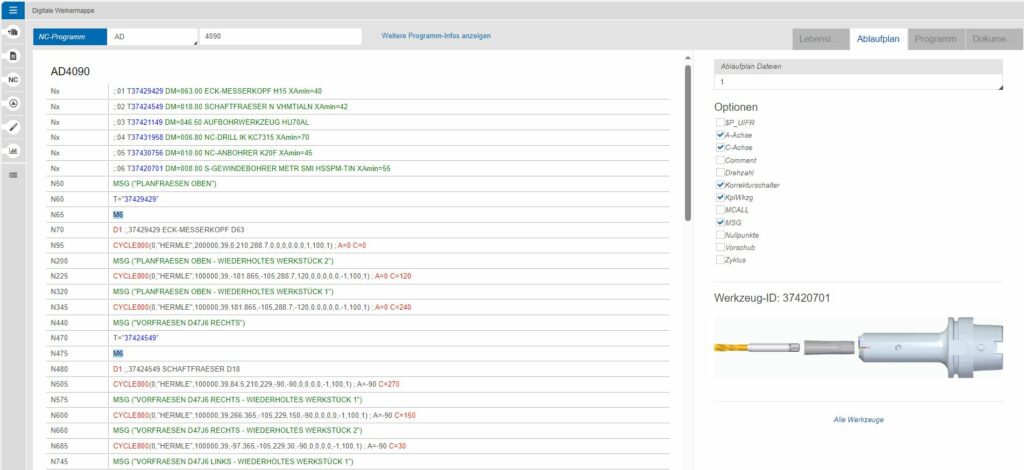Click Weitere Programm-Infos anzeigen link

coord(436,36)
